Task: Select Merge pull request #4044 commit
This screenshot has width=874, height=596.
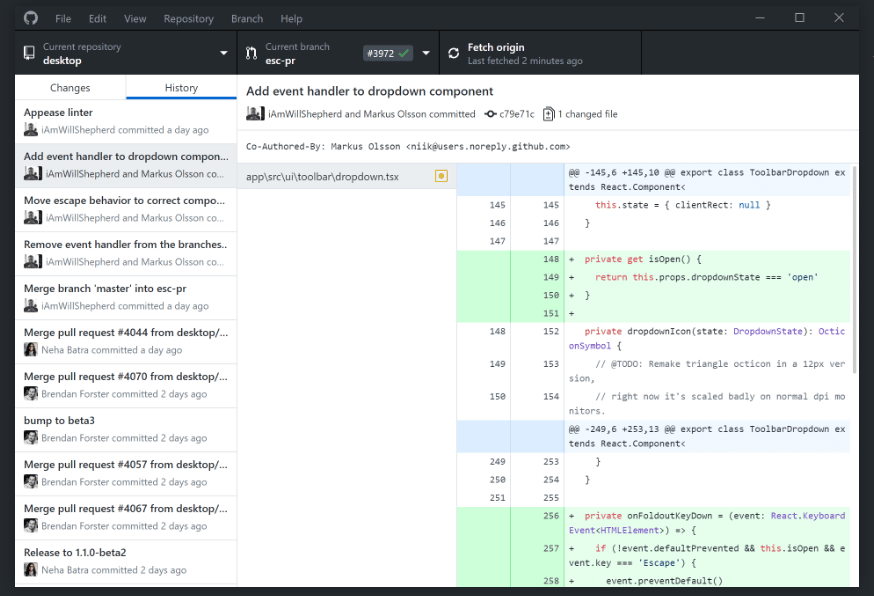Action: 126,342
